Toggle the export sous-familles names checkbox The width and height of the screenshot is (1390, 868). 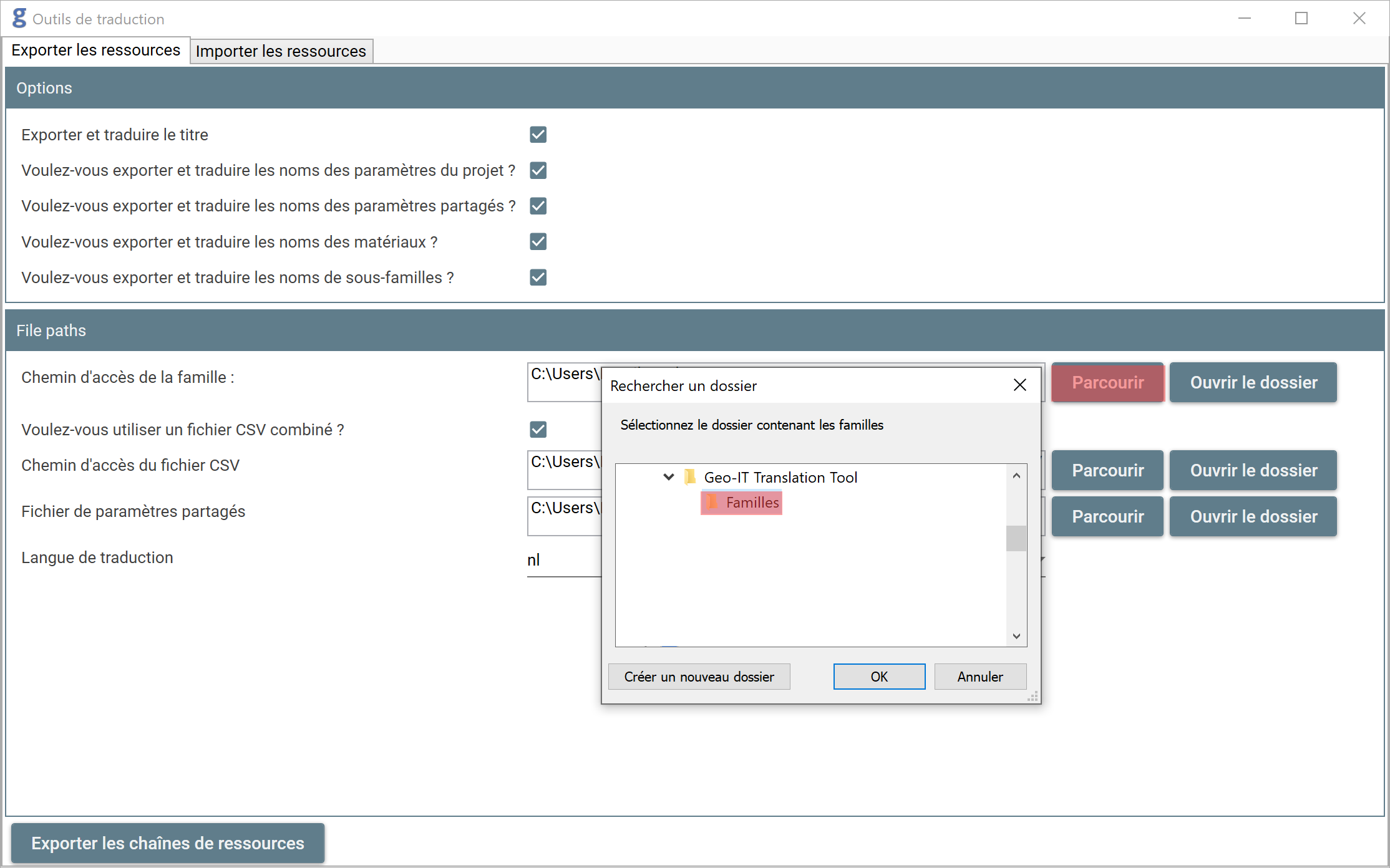[538, 277]
